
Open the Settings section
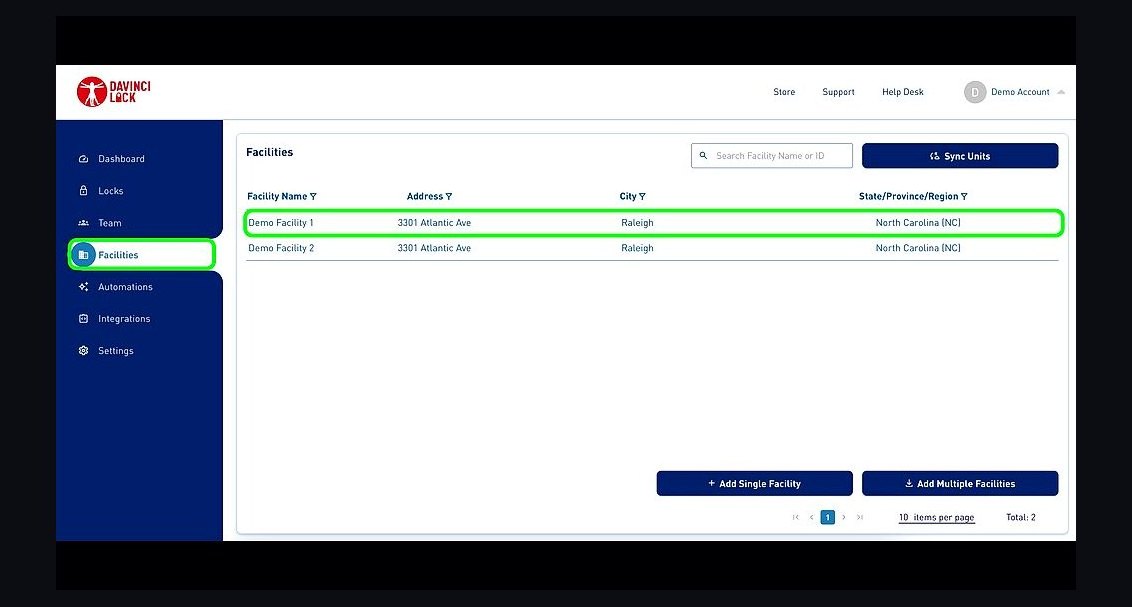point(116,351)
